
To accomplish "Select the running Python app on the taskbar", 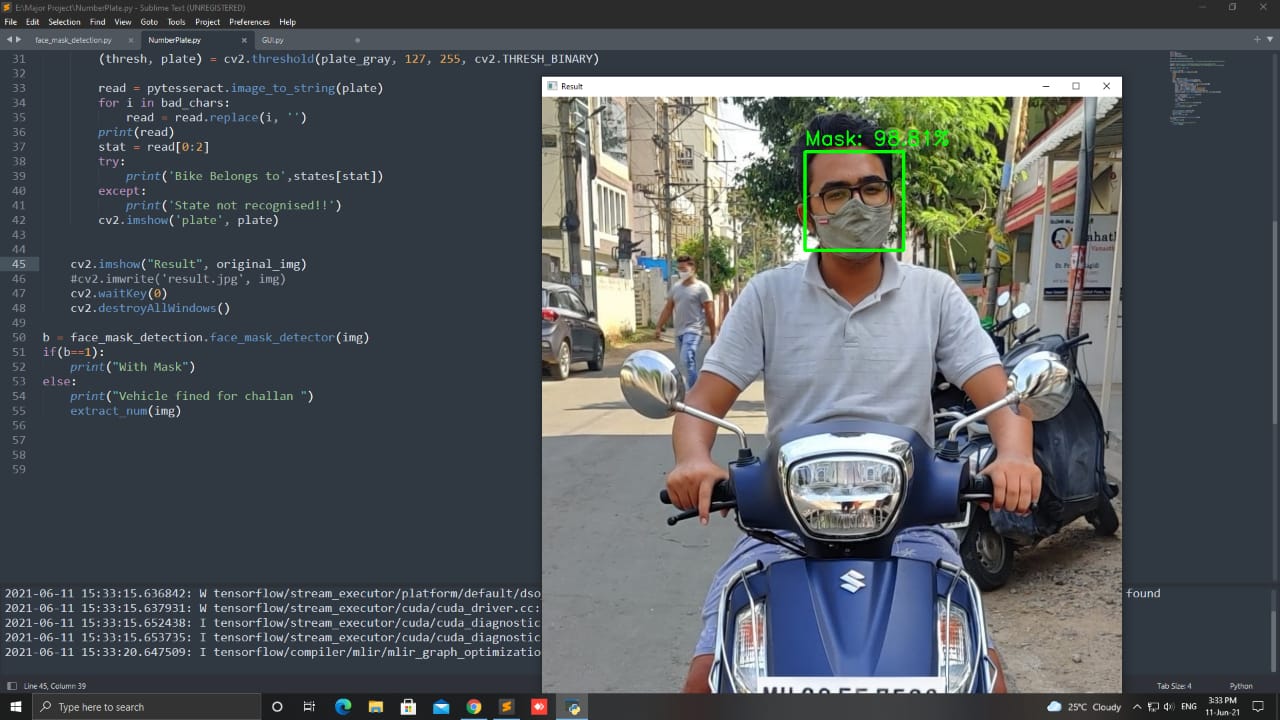I will point(572,707).
